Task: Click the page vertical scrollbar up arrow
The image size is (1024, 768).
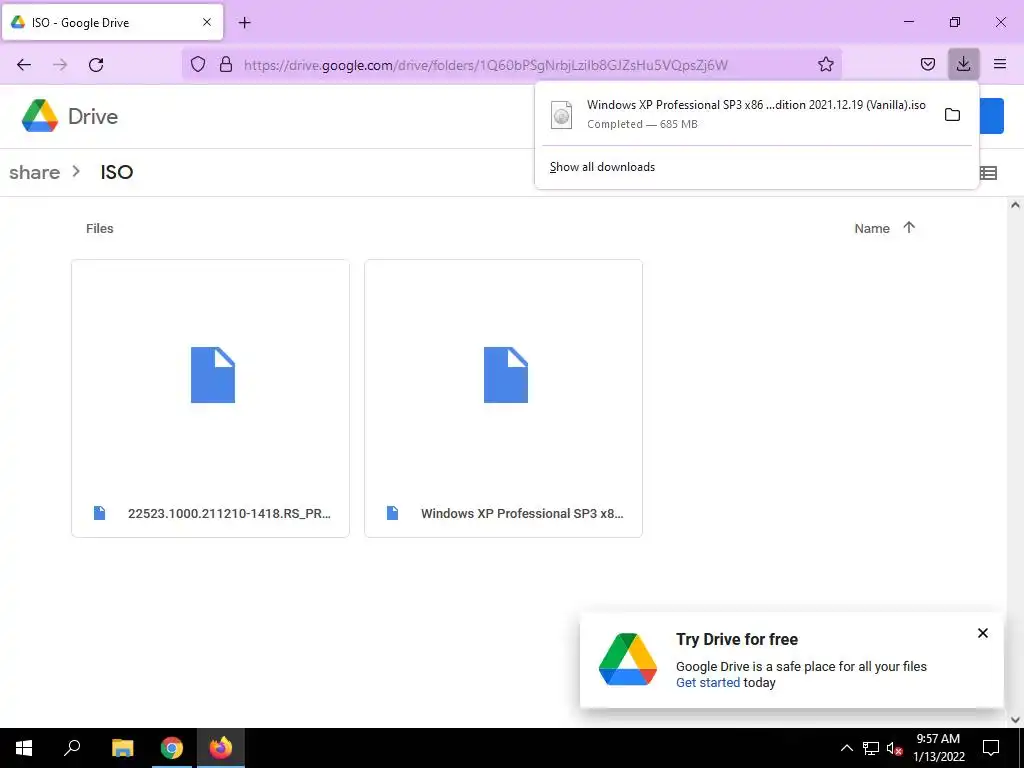Action: (1015, 205)
